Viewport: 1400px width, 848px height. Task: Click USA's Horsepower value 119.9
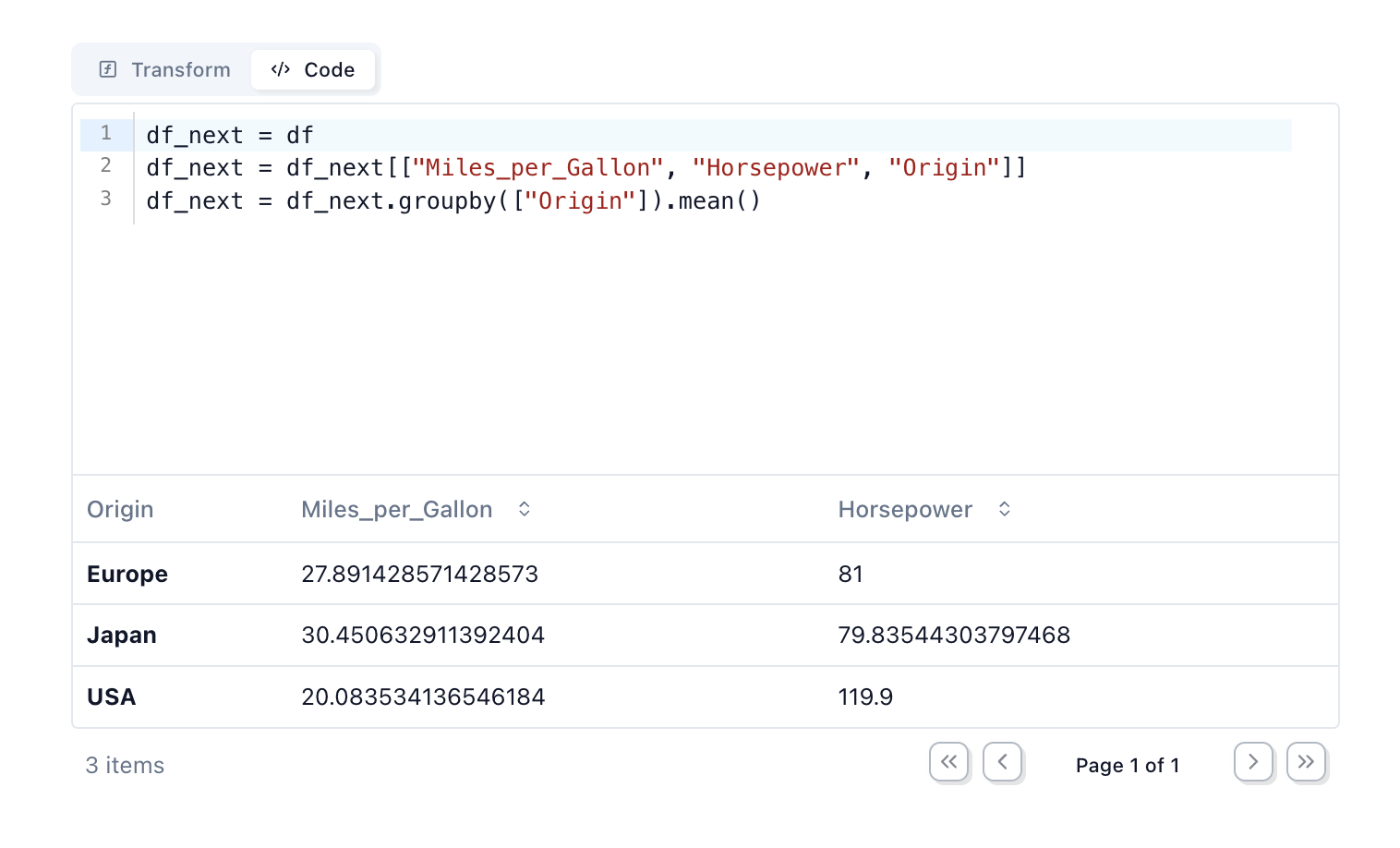865,697
